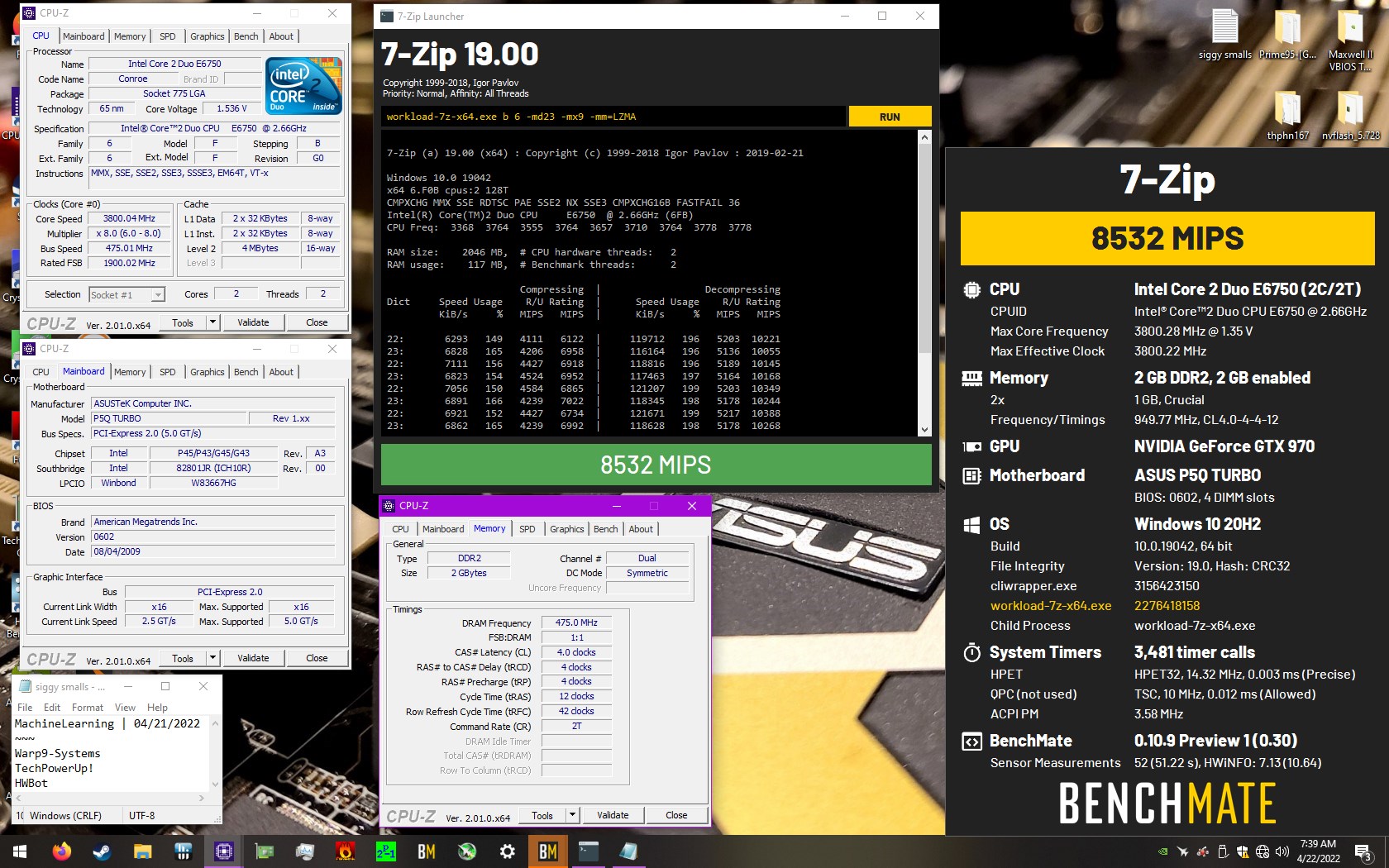1389x868 pixels.
Task: Select the nvflash_5.728 desktop folder
Action: point(1350,116)
